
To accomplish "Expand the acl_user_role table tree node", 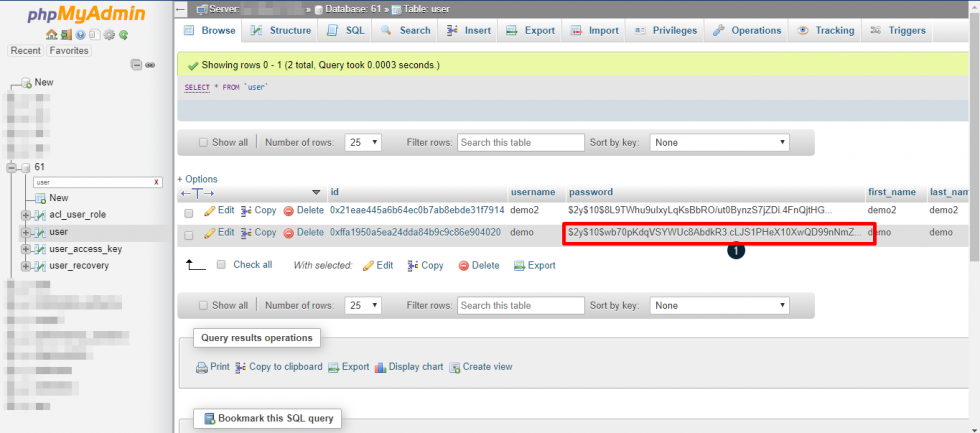I will [26, 215].
